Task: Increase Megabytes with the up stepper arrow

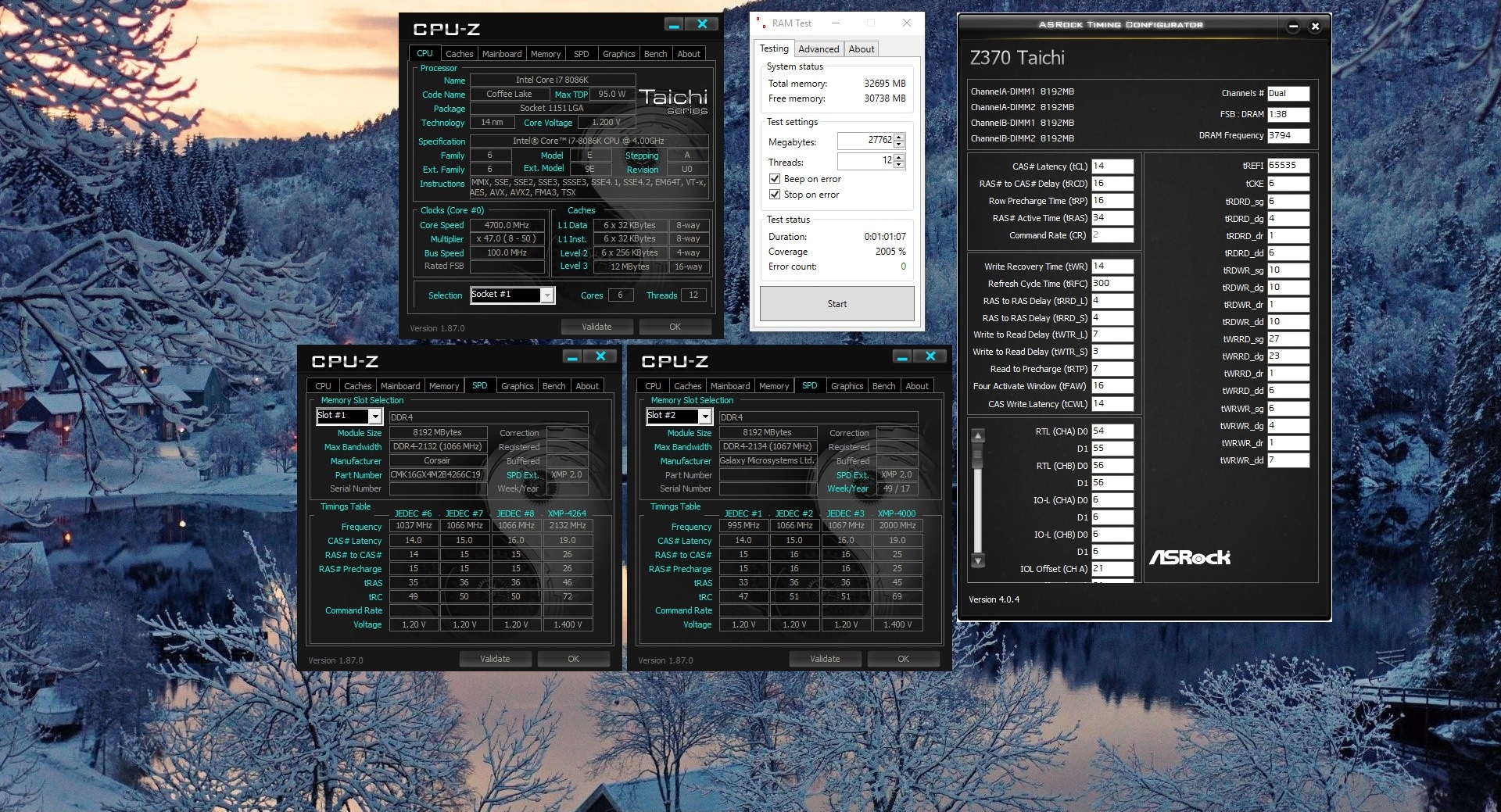Action: 899,138
